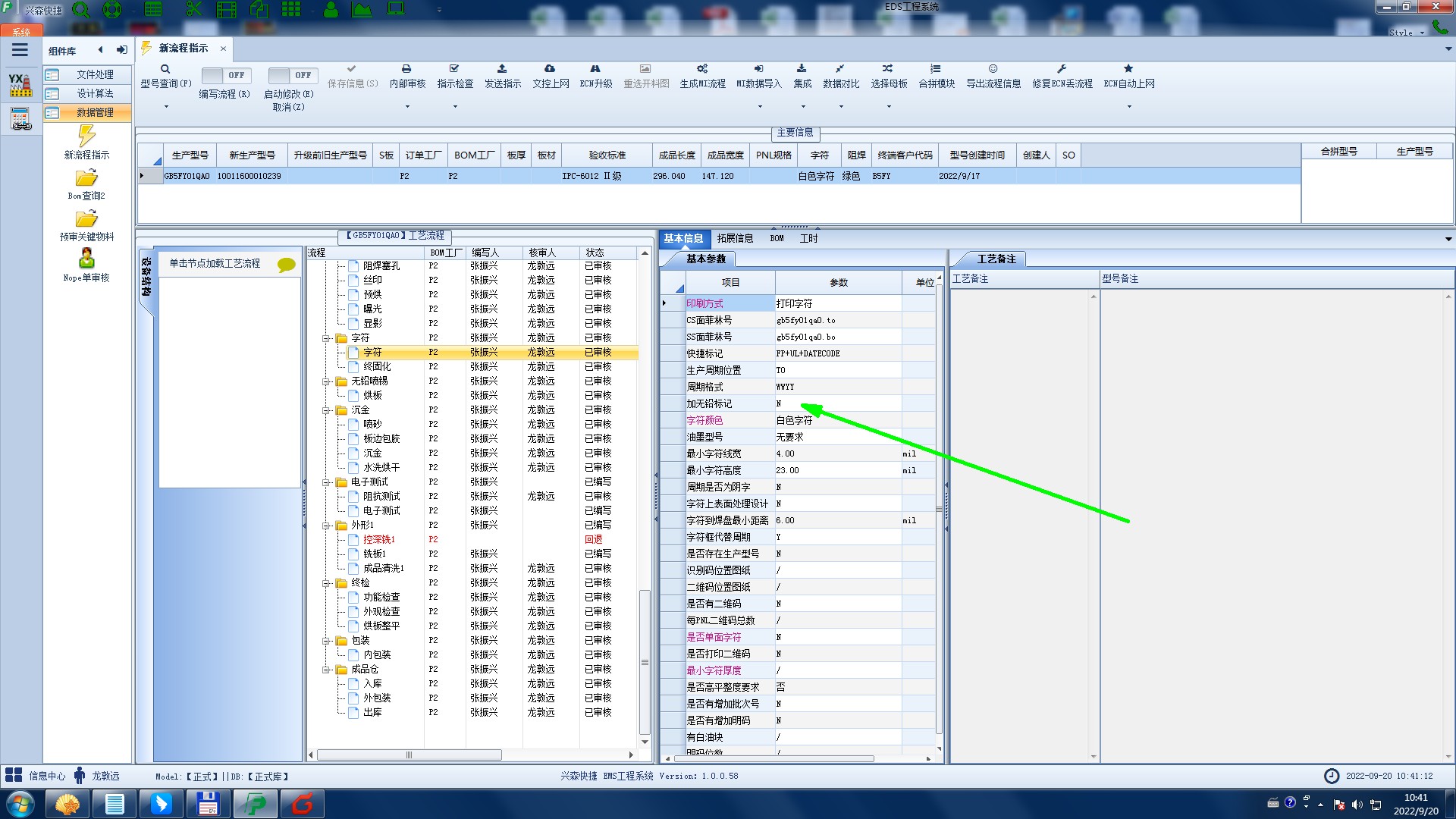The image size is (1456, 819).
Task: Click the green user icon in title bar
Action: (331, 10)
